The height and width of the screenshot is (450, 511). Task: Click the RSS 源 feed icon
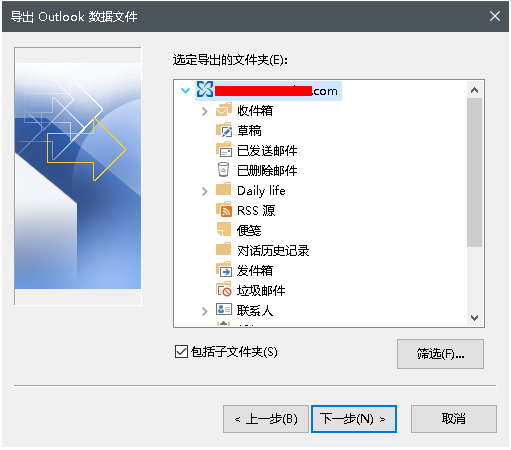[x=224, y=210]
